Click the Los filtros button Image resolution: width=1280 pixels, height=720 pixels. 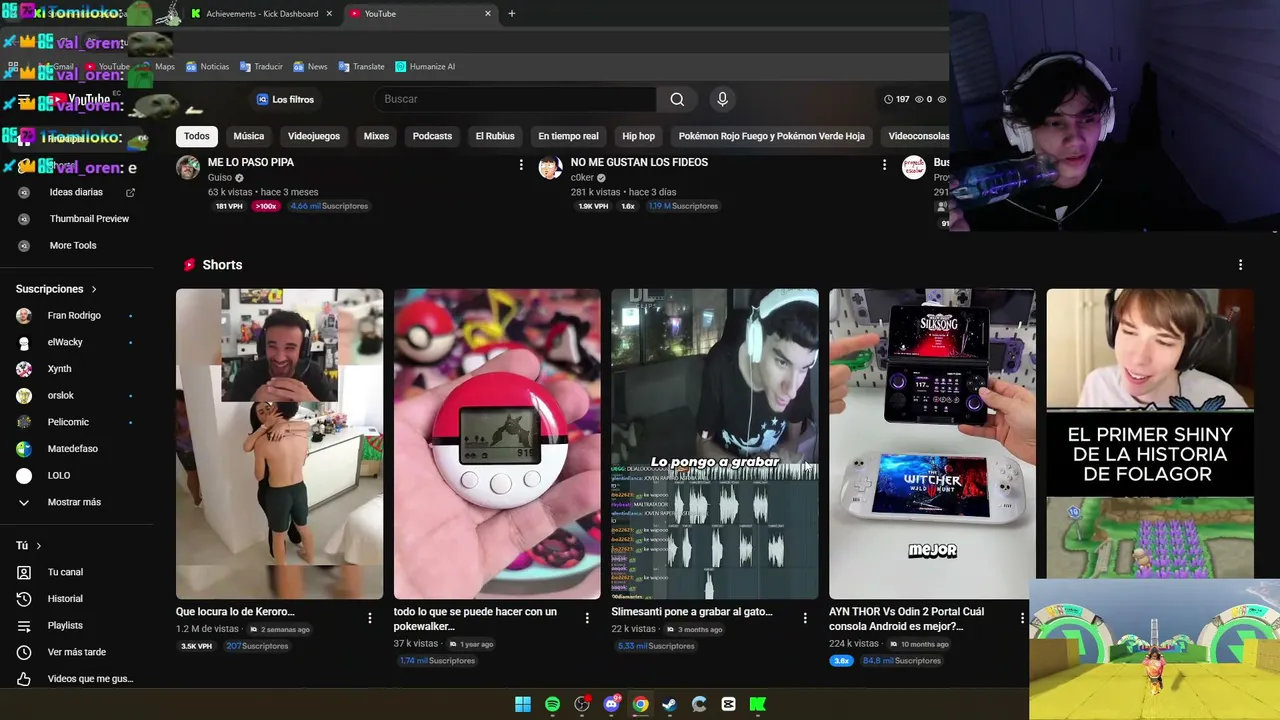[285, 99]
